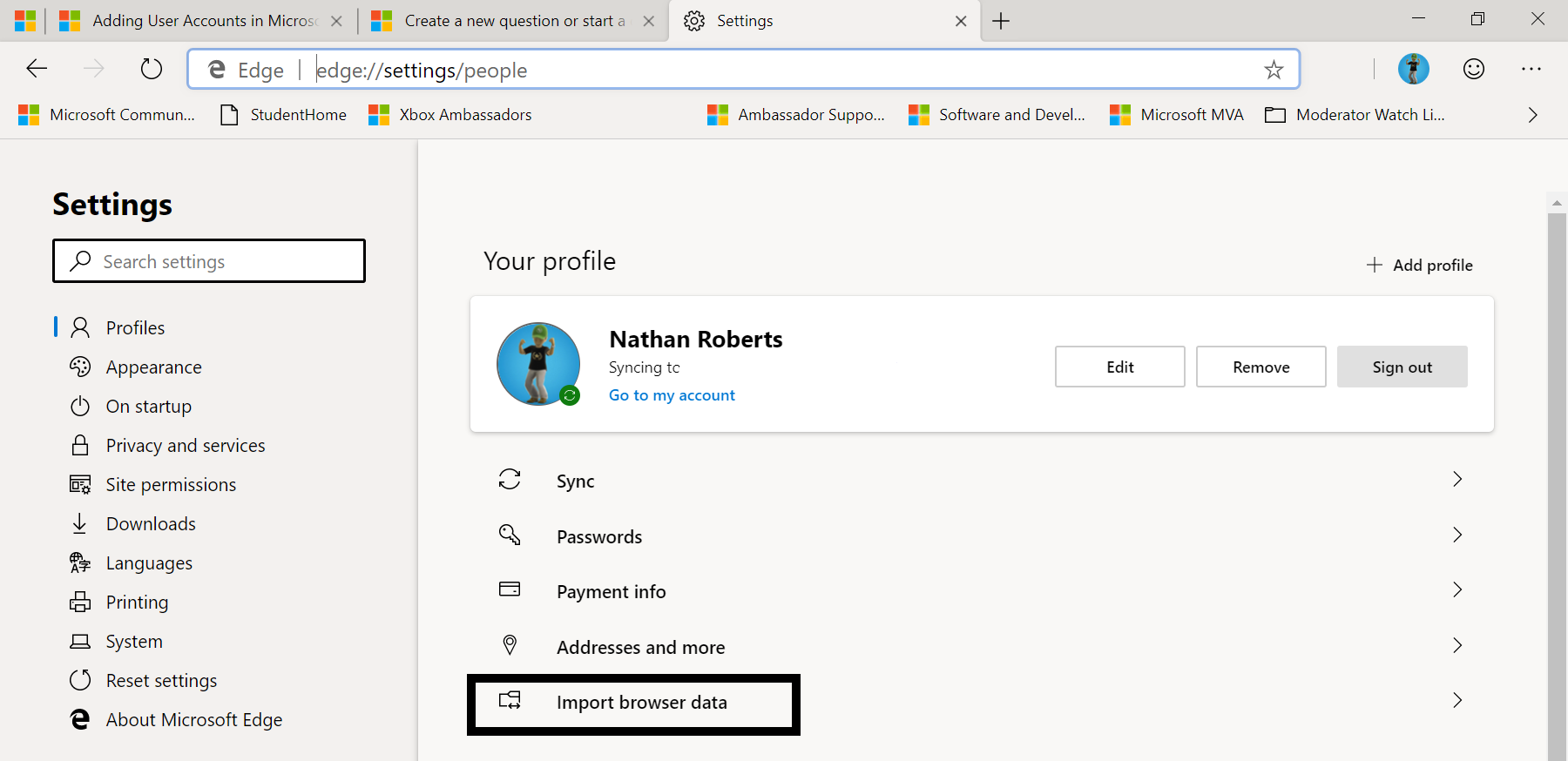Expand the Sync row chevron

(x=1457, y=479)
